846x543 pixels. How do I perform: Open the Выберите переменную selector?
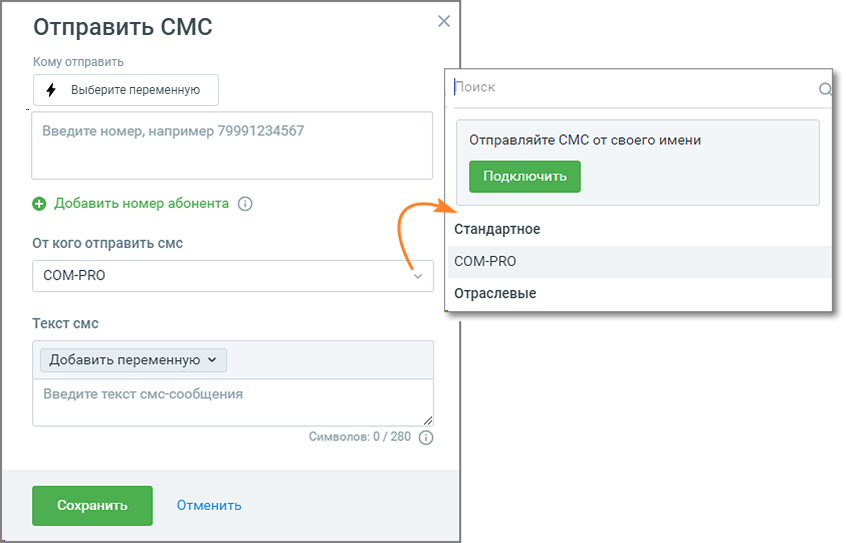coord(126,90)
